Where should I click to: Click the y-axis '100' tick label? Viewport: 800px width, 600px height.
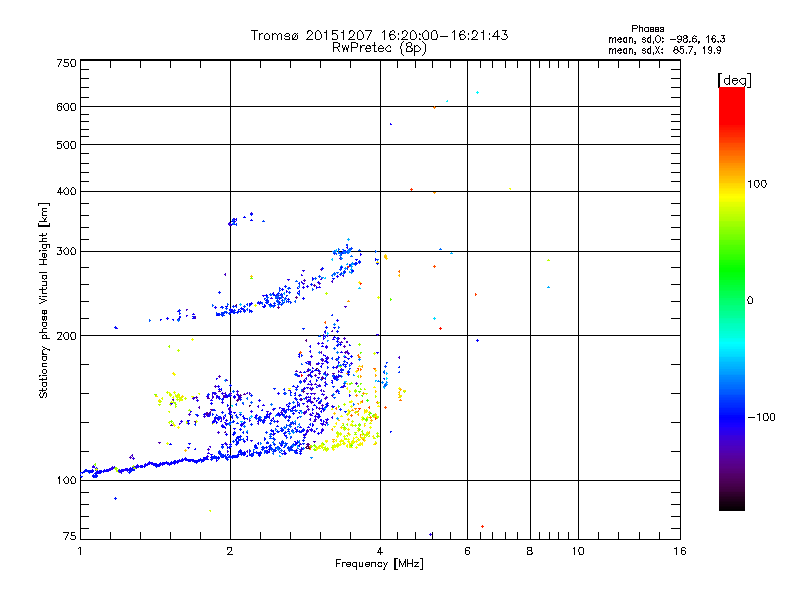(x=66, y=481)
